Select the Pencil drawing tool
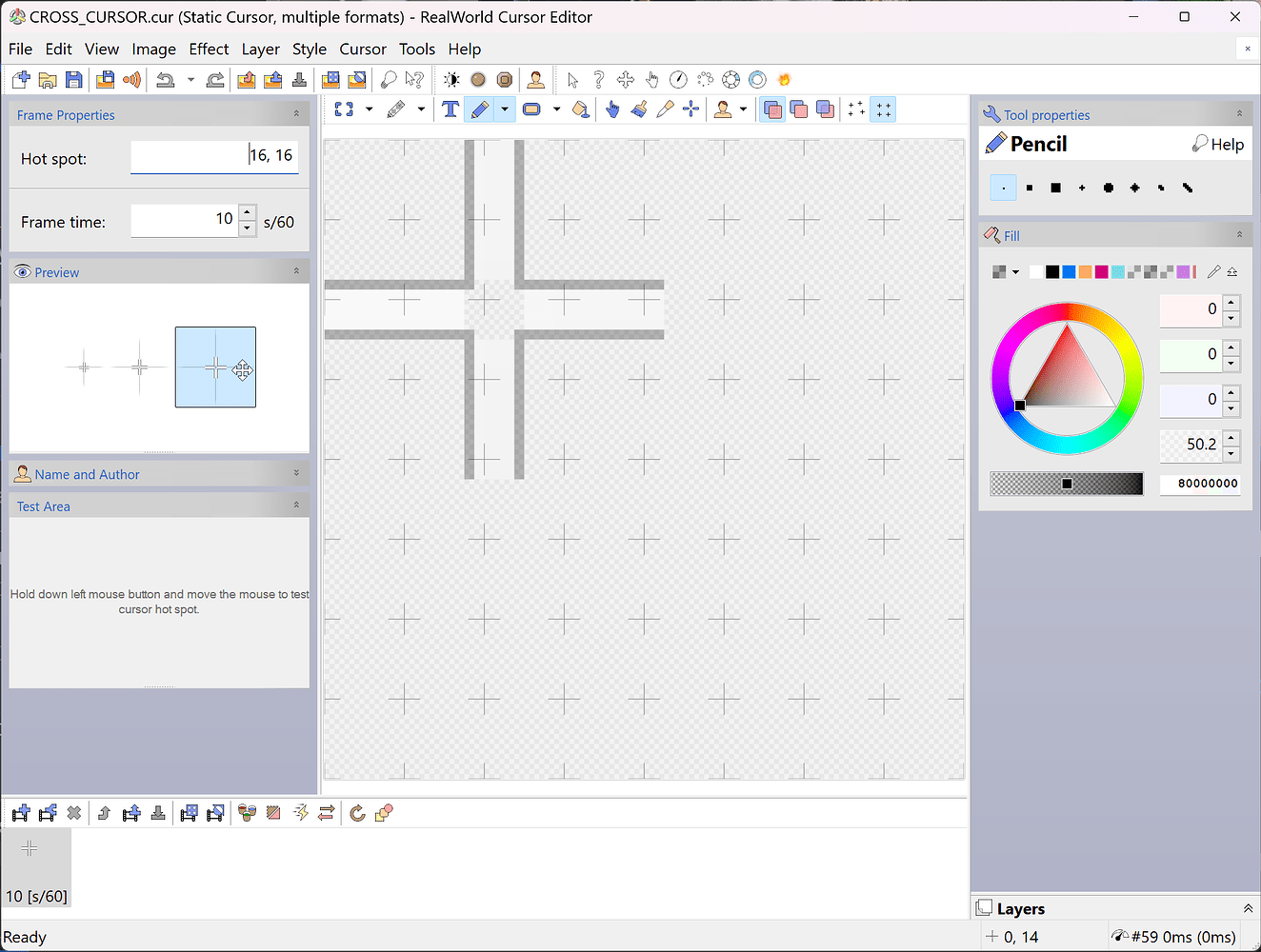 tap(480, 109)
